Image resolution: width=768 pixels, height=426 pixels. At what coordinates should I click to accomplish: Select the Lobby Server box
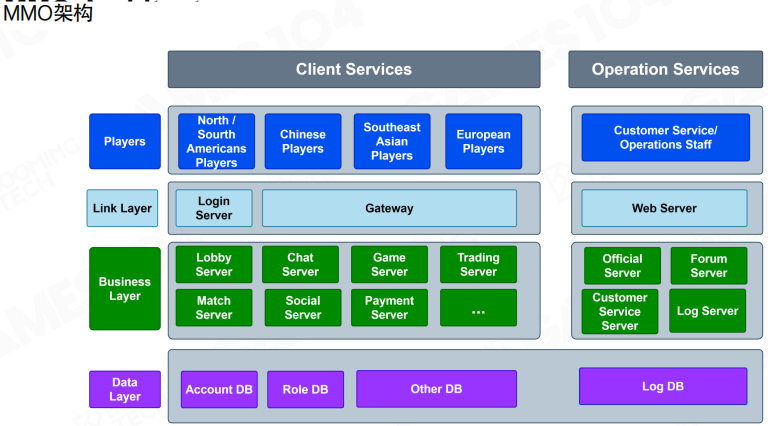point(213,265)
